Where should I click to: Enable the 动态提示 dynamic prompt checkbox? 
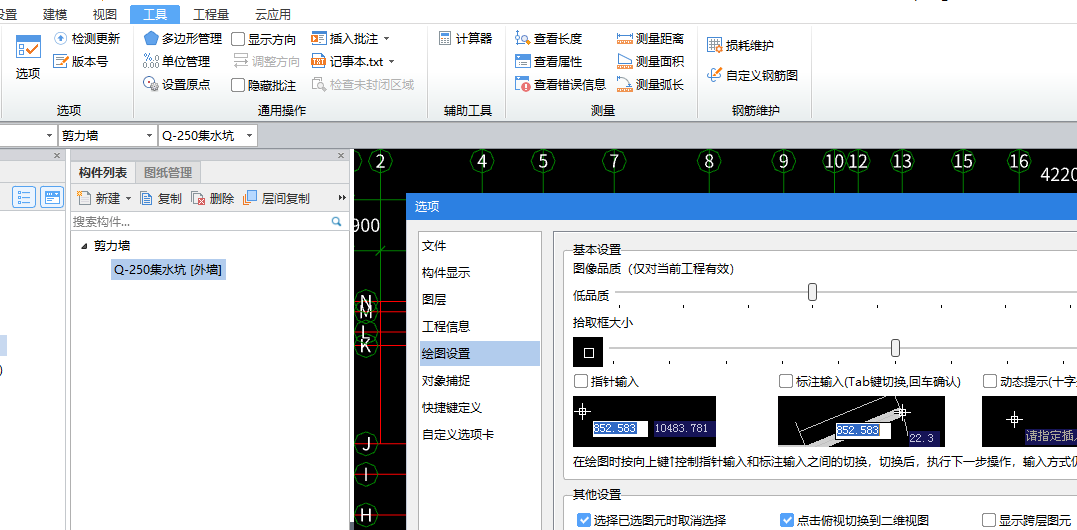tap(990, 381)
